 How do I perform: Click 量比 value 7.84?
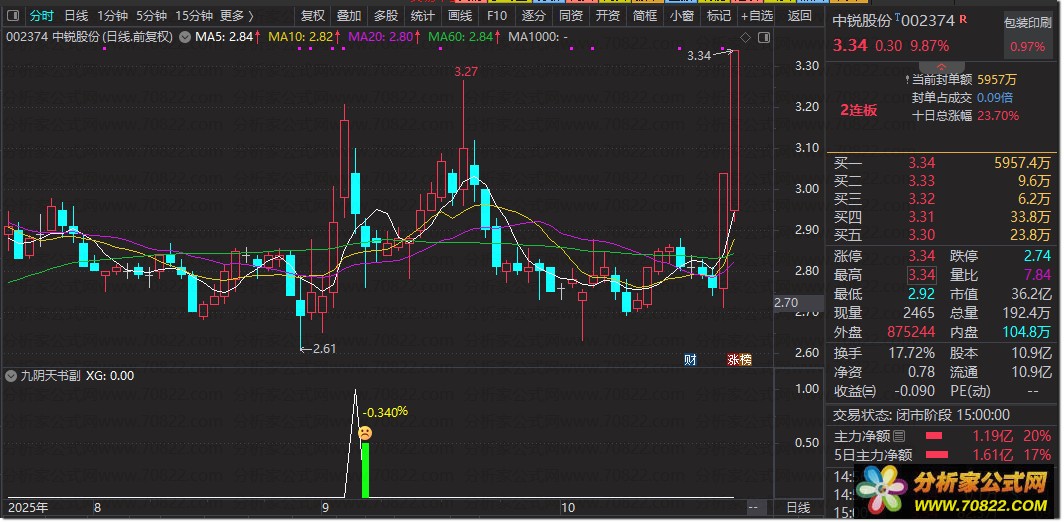[x=1038, y=275]
